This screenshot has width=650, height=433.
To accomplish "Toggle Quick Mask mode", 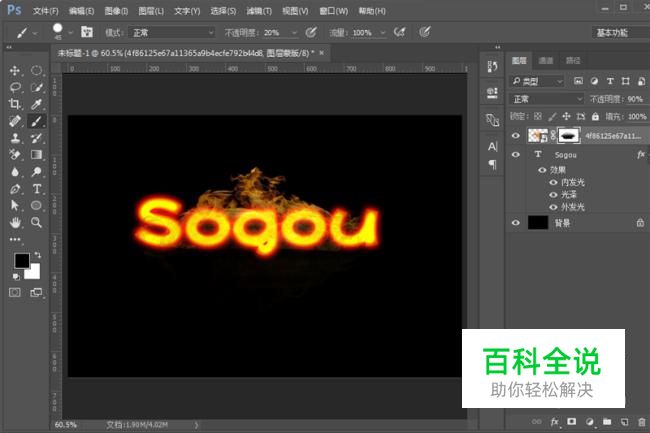I will click(x=15, y=293).
